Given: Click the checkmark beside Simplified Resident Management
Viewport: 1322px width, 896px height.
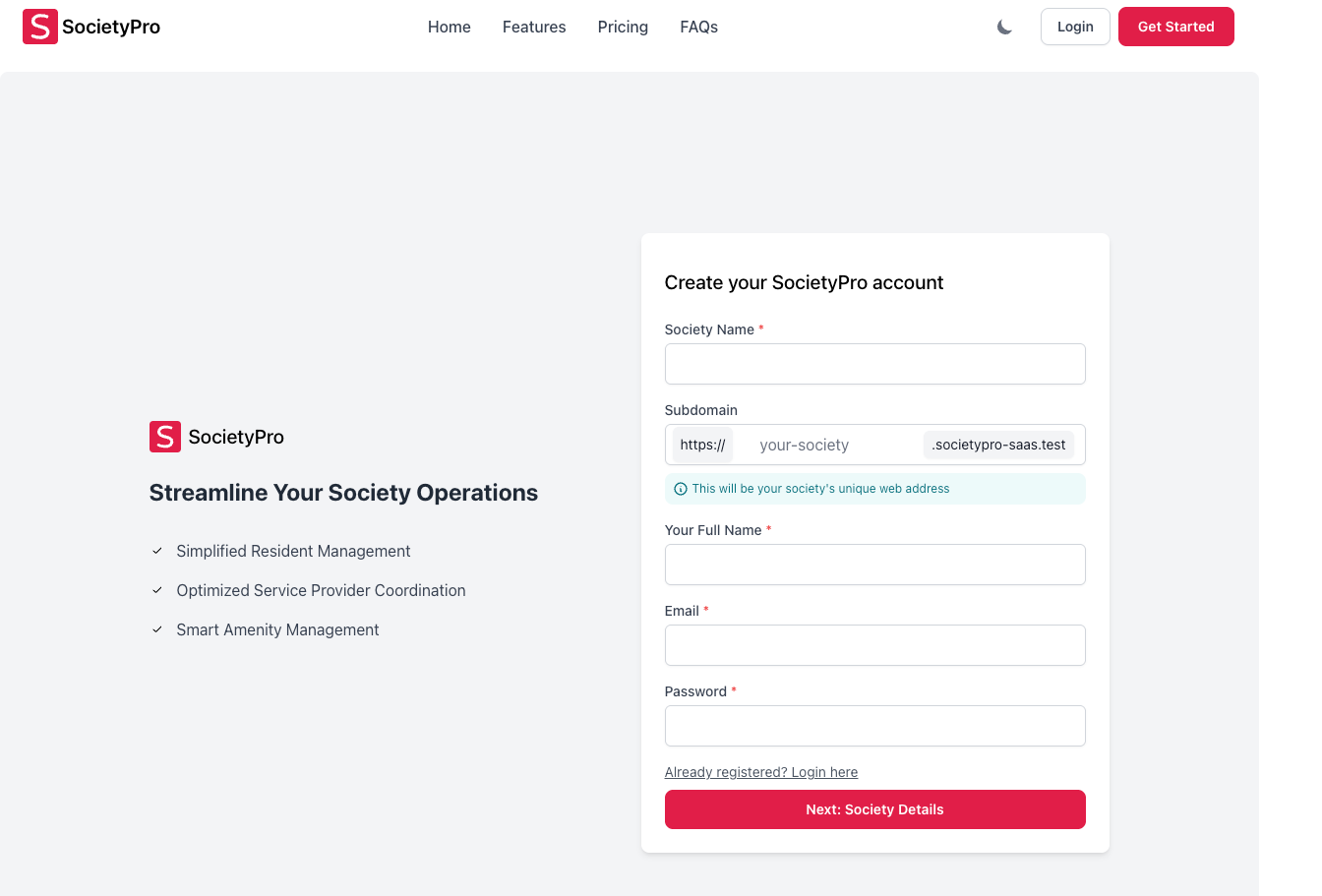Looking at the screenshot, I should (x=157, y=551).
